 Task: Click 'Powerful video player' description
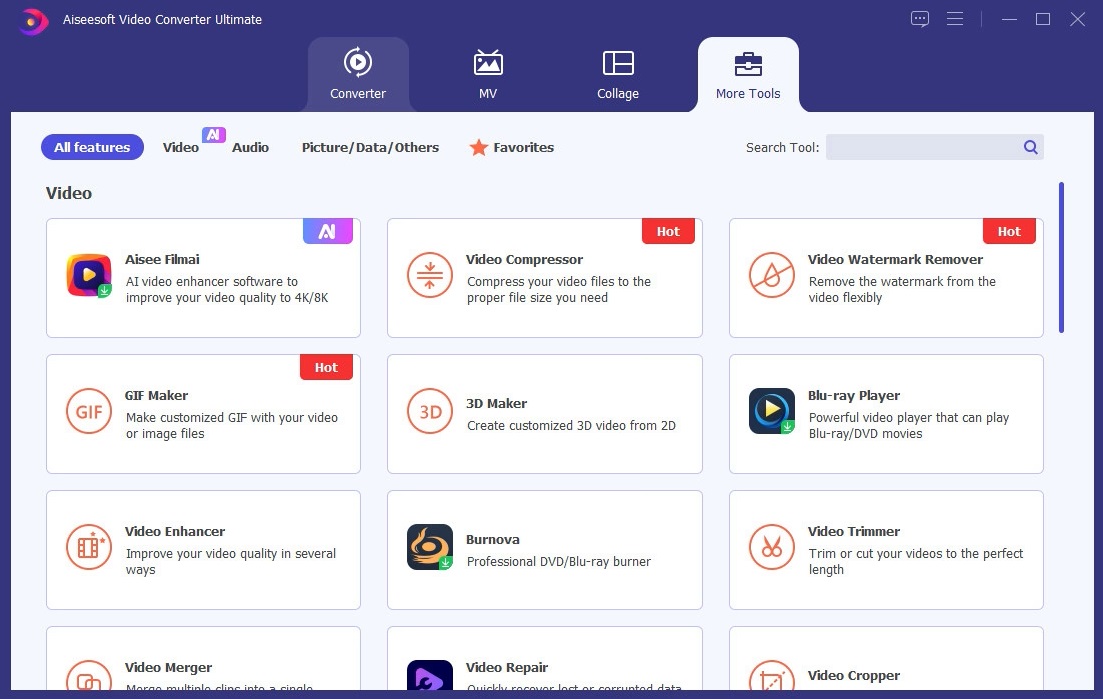908,425
